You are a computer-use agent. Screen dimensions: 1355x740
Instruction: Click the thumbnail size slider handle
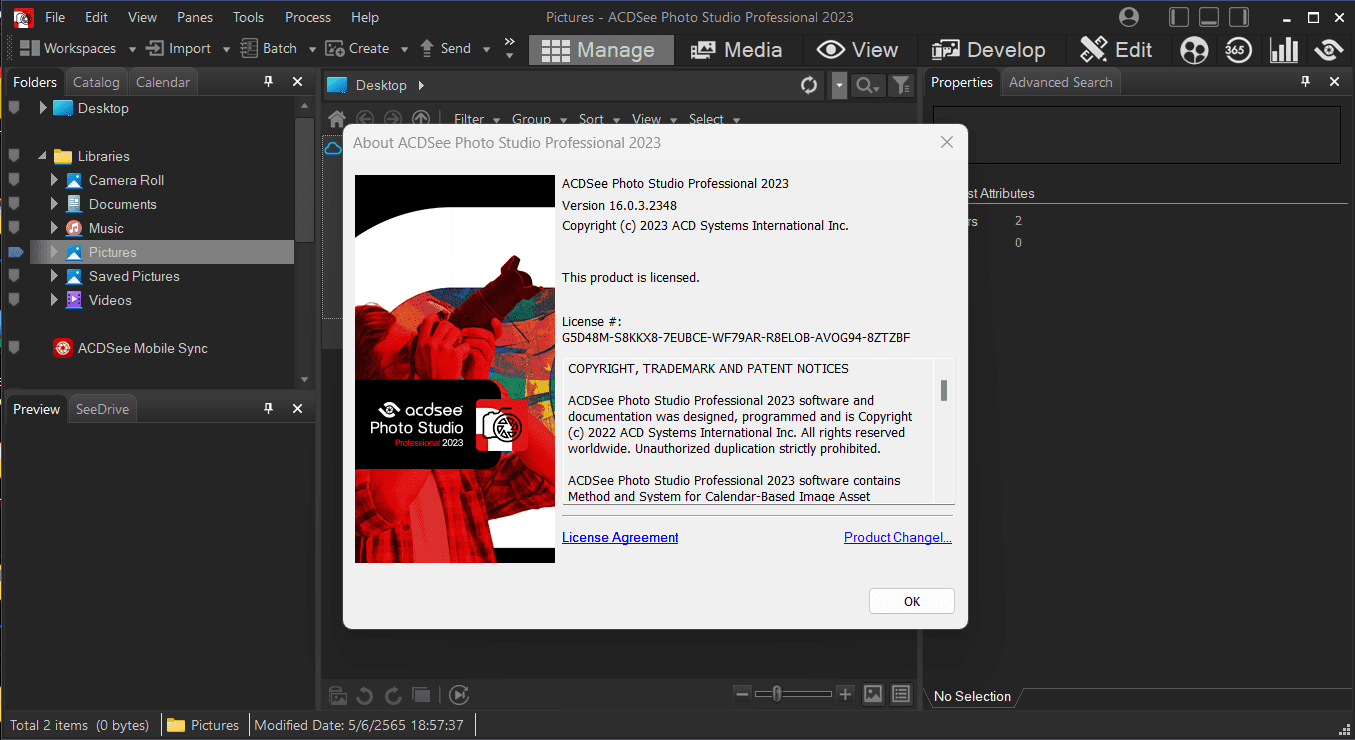[x=777, y=694]
